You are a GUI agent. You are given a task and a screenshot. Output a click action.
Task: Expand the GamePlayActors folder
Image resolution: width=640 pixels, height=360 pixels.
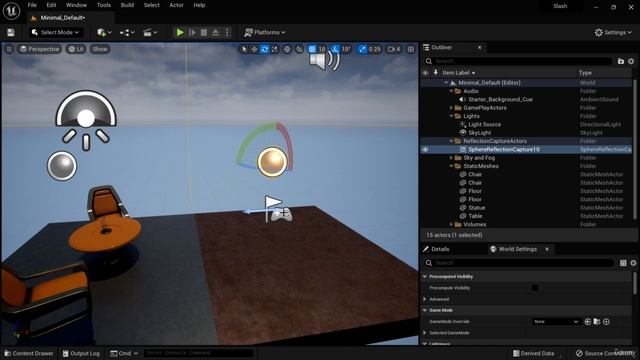(451, 108)
